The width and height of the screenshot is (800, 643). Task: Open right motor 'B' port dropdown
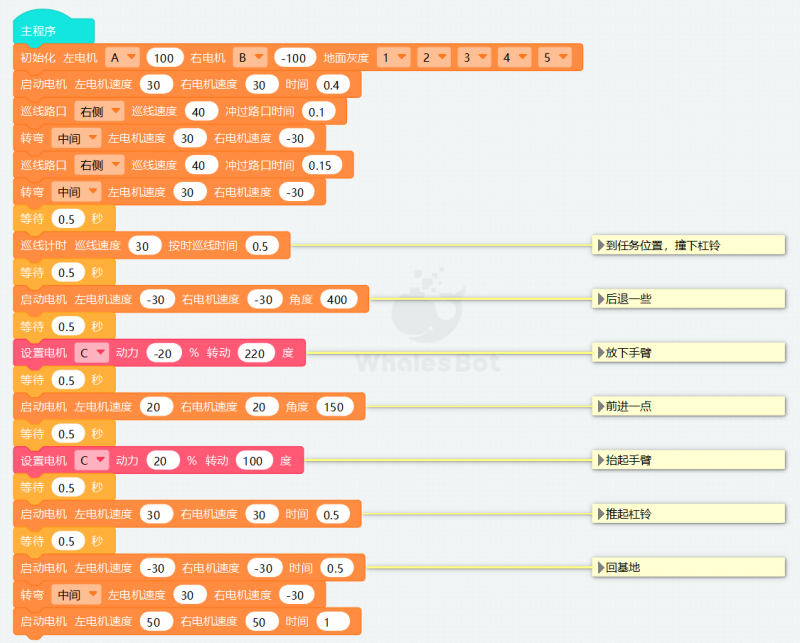pos(250,57)
